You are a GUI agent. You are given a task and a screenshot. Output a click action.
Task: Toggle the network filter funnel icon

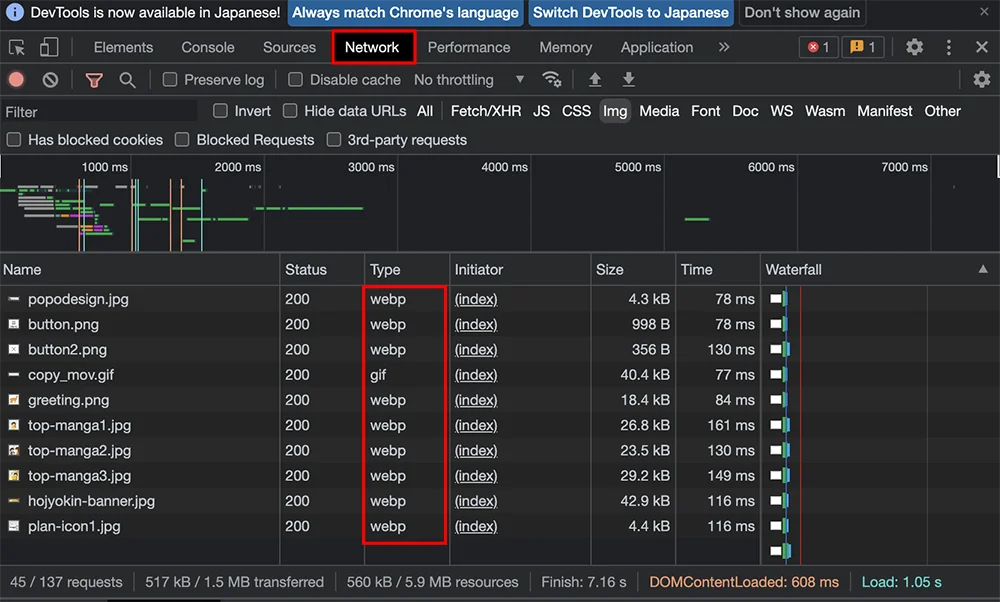94,80
